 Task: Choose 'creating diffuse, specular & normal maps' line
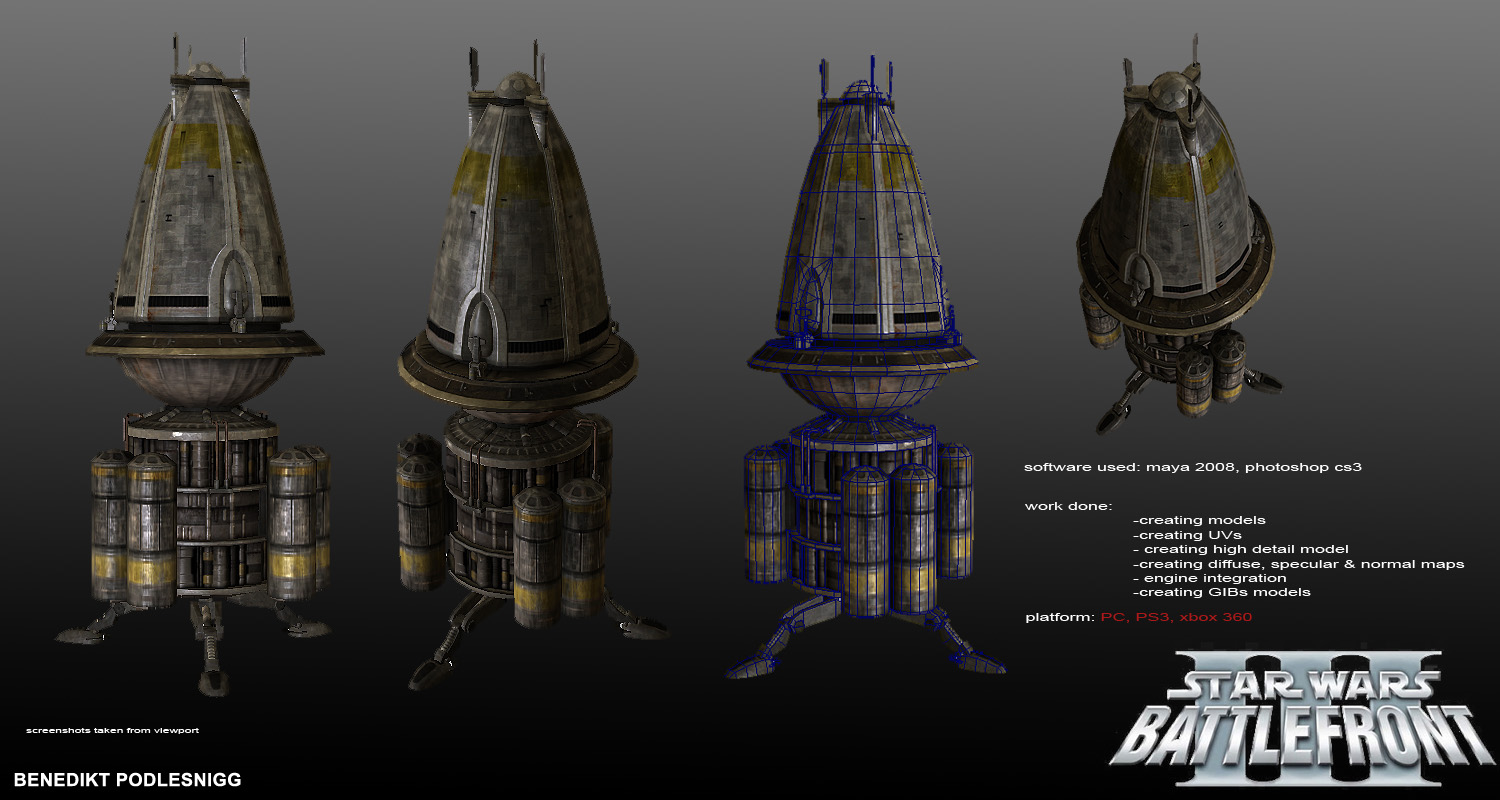point(1298,564)
